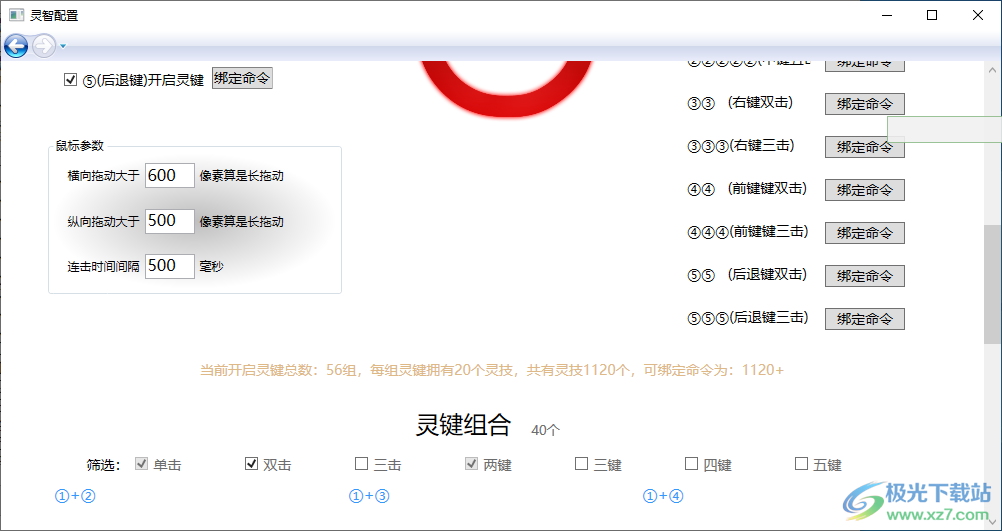This screenshot has height=531, width=1002.
Task: Bind command for ③③ 右键双击
Action: click(865, 104)
